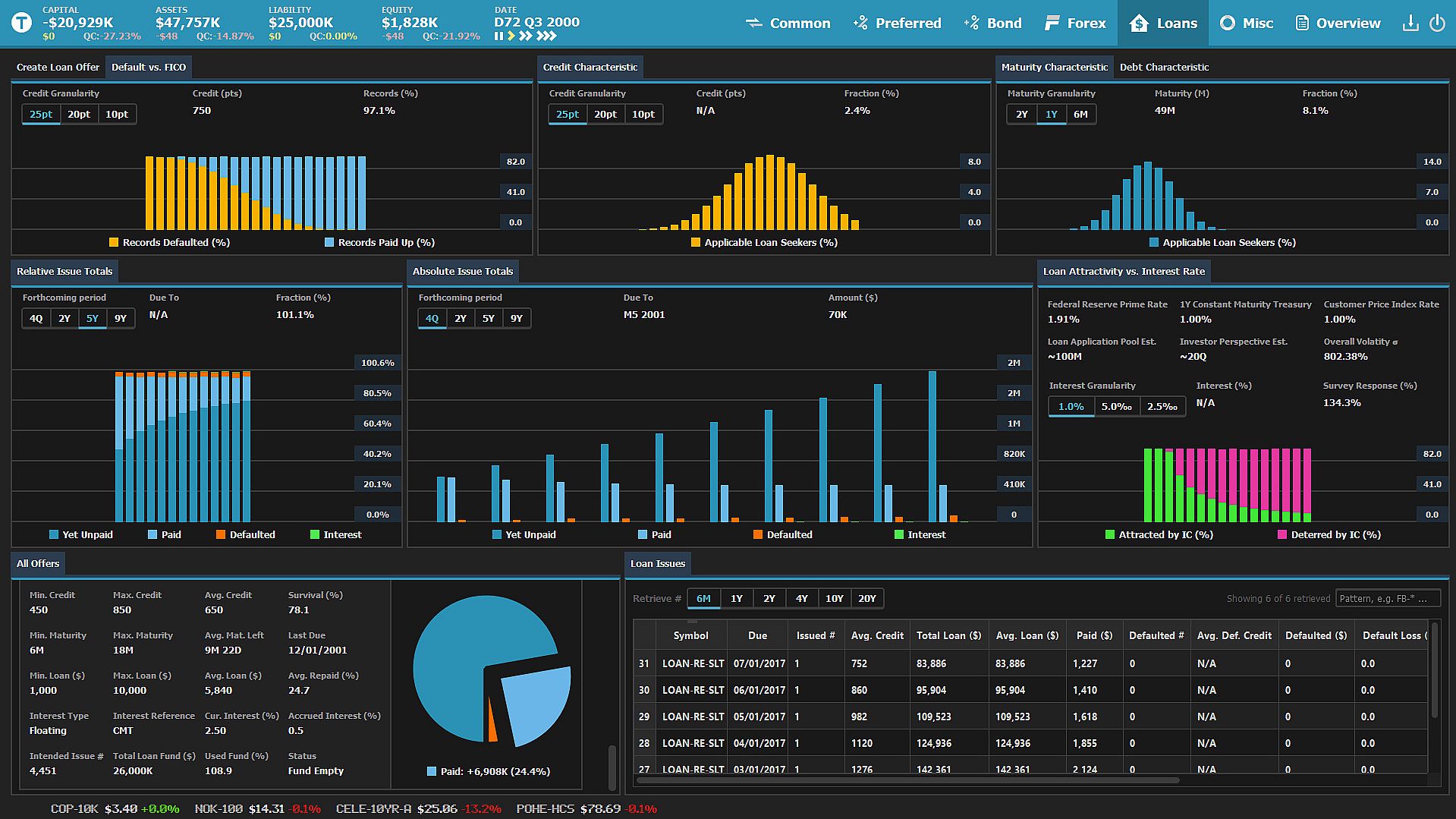
Task: Switch to the Debt Characteristic tab
Action: (1164, 68)
